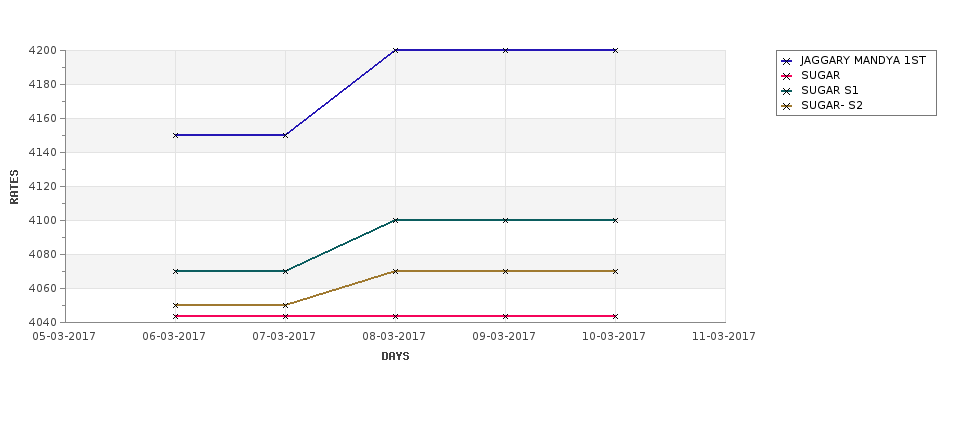This screenshot has width=975, height=429.
Task: Click Sugar- S2 point on 06-03-2017
Action: point(175,305)
